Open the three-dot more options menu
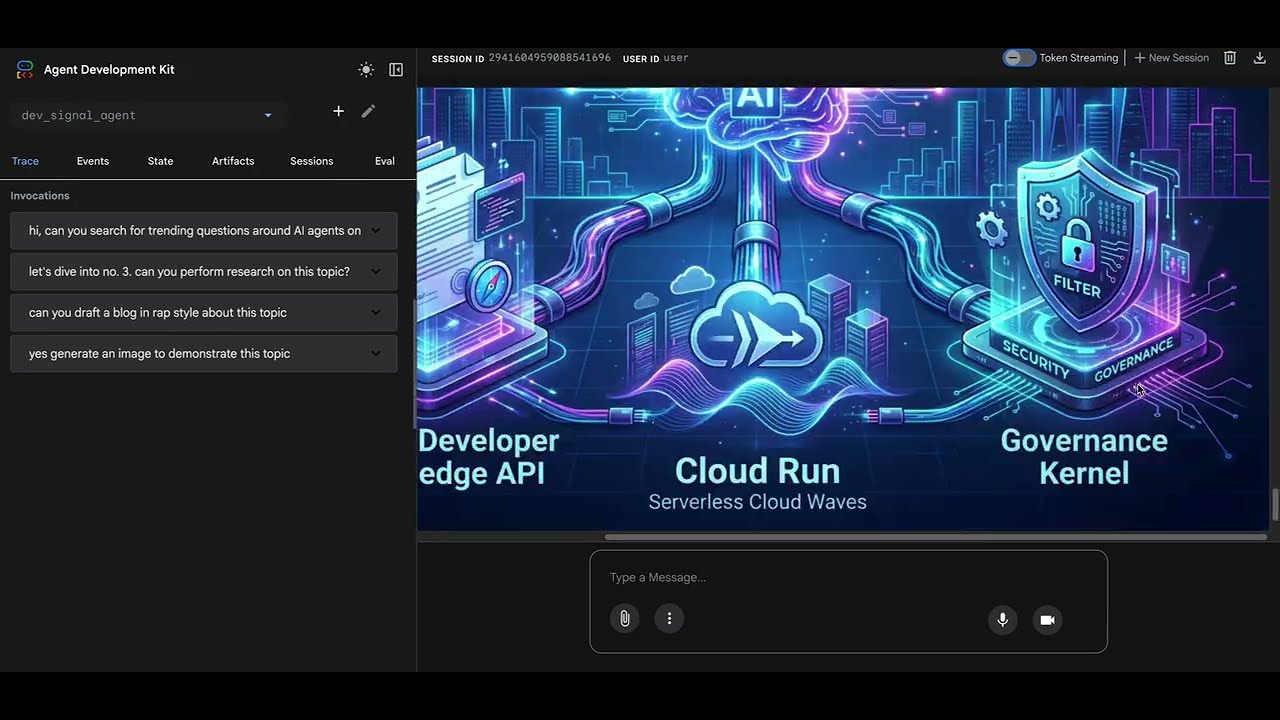 pyautogui.click(x=669, y=618)
